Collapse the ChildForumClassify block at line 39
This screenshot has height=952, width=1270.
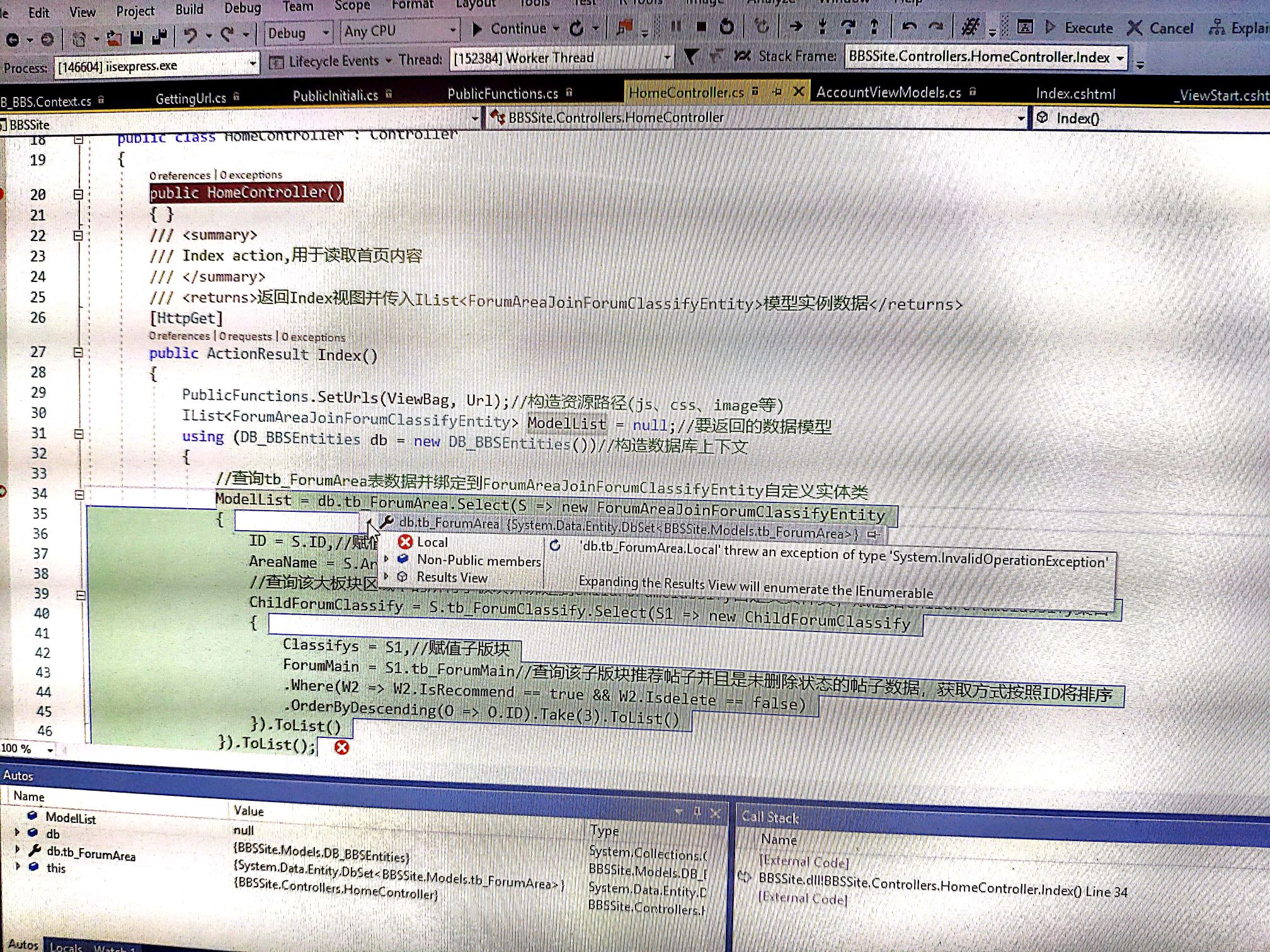[81, 595]
